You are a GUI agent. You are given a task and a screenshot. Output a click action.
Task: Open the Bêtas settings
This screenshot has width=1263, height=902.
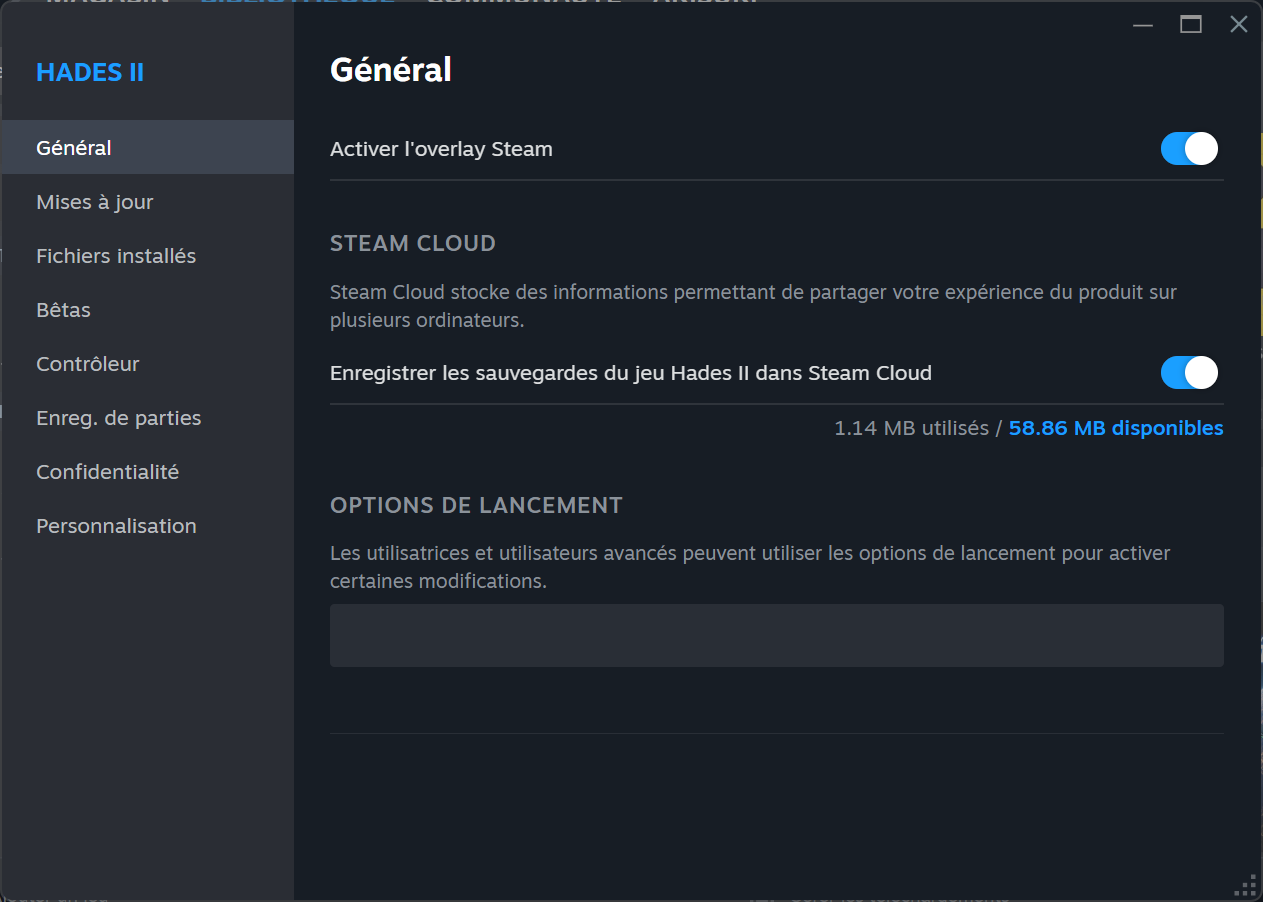tap(147, 310)
